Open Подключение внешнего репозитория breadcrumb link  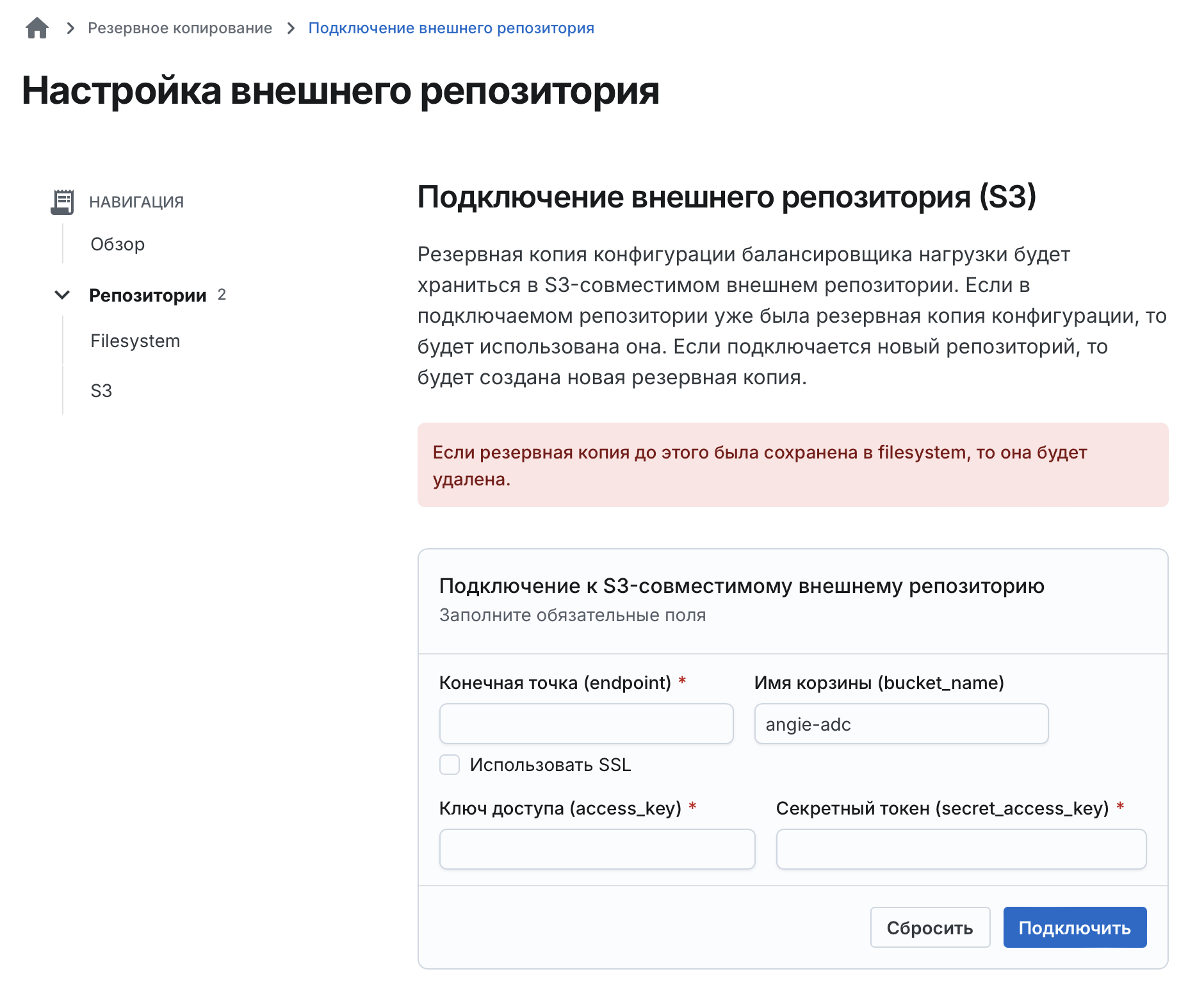[451, 28]
